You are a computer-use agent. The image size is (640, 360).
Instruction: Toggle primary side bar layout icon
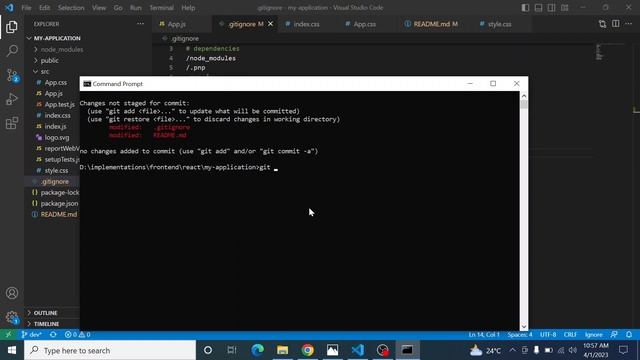[525, 8]
